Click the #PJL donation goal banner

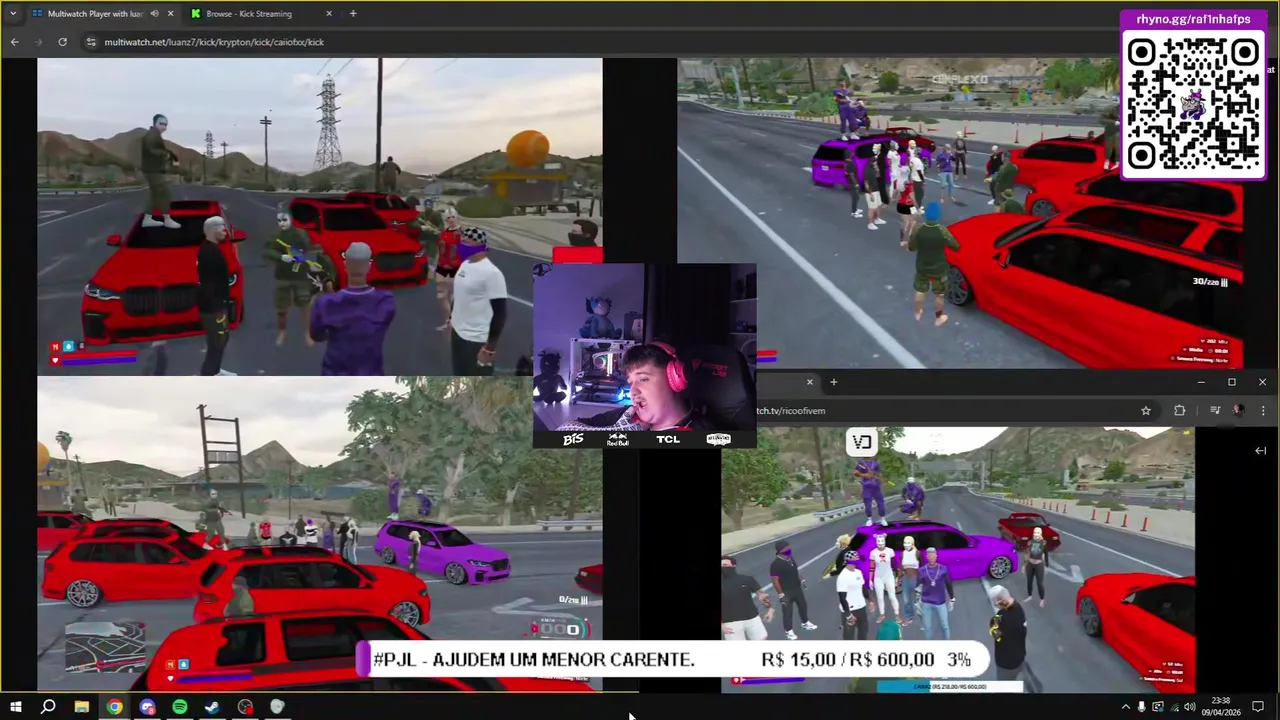672,660
